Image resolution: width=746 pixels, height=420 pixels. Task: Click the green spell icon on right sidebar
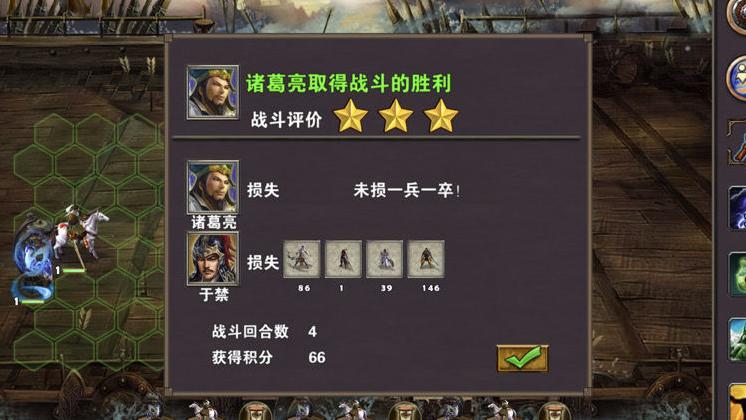737,274
